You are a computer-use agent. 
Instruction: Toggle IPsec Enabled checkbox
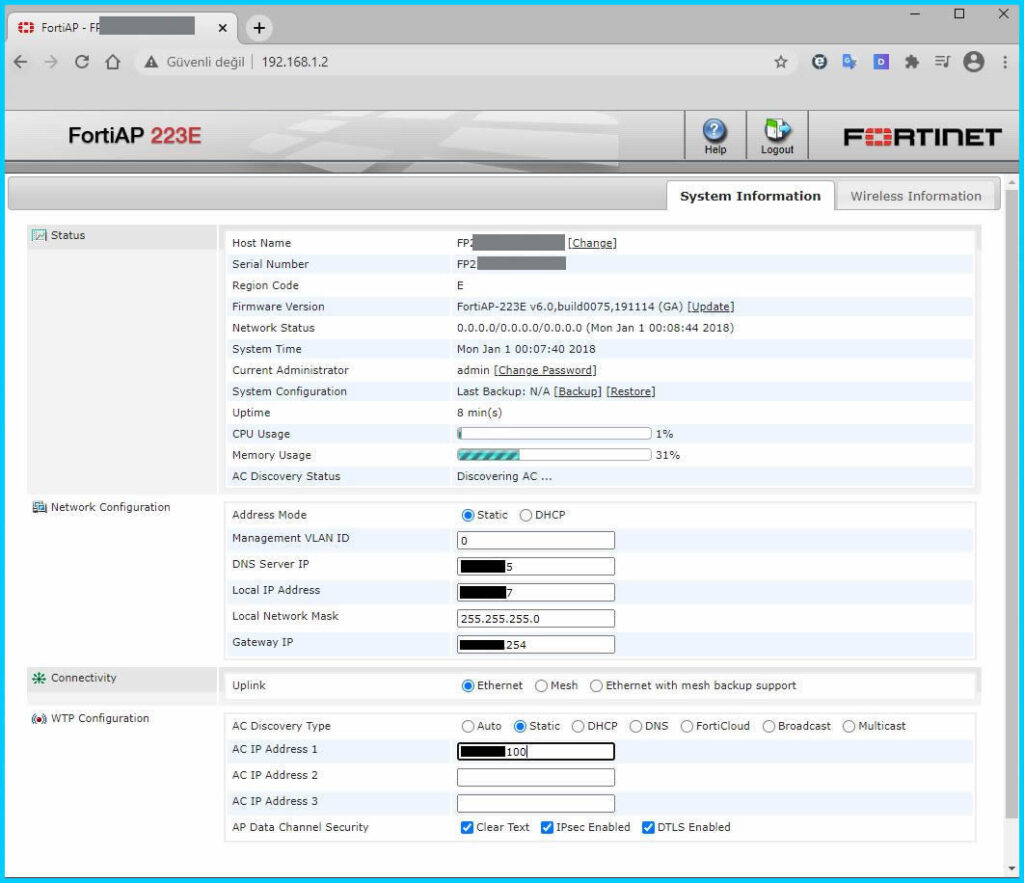547,827
